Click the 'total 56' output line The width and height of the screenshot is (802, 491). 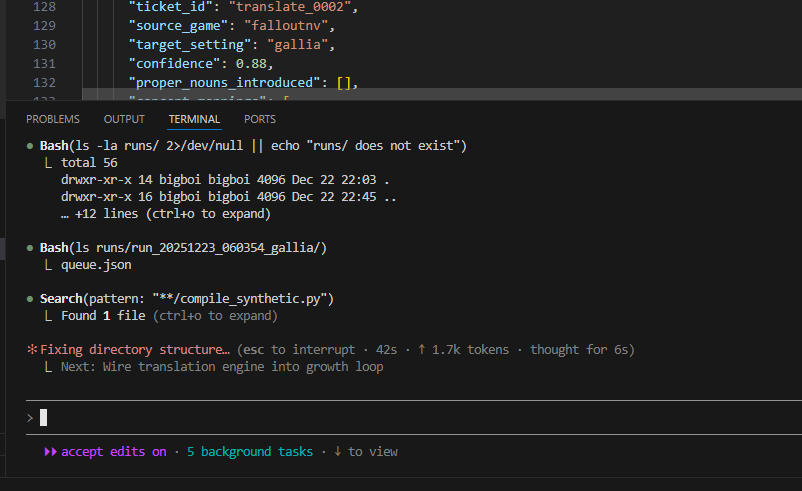click(x=89, y=163)
